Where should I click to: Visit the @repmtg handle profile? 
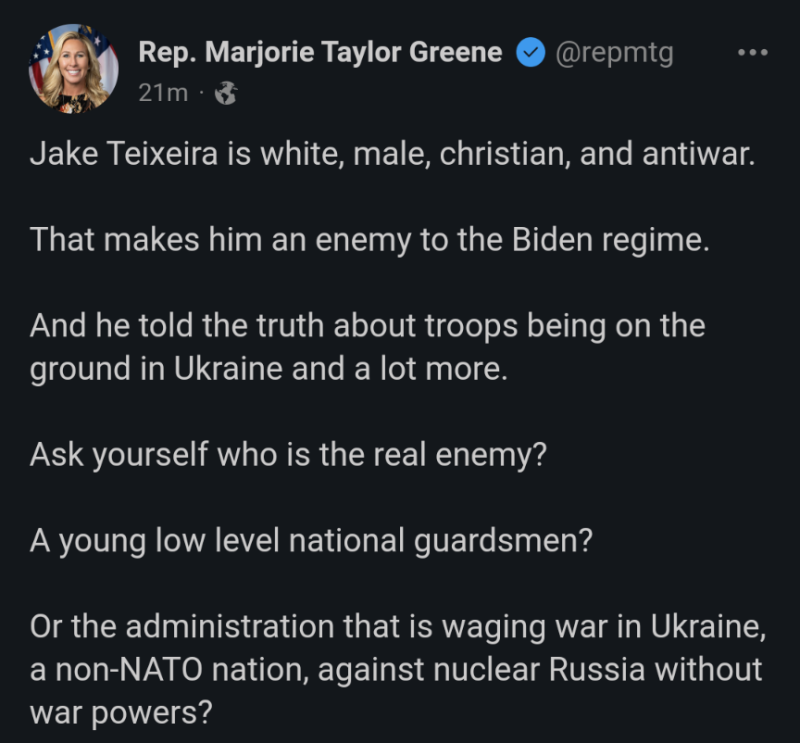click(x=614, y=53)
